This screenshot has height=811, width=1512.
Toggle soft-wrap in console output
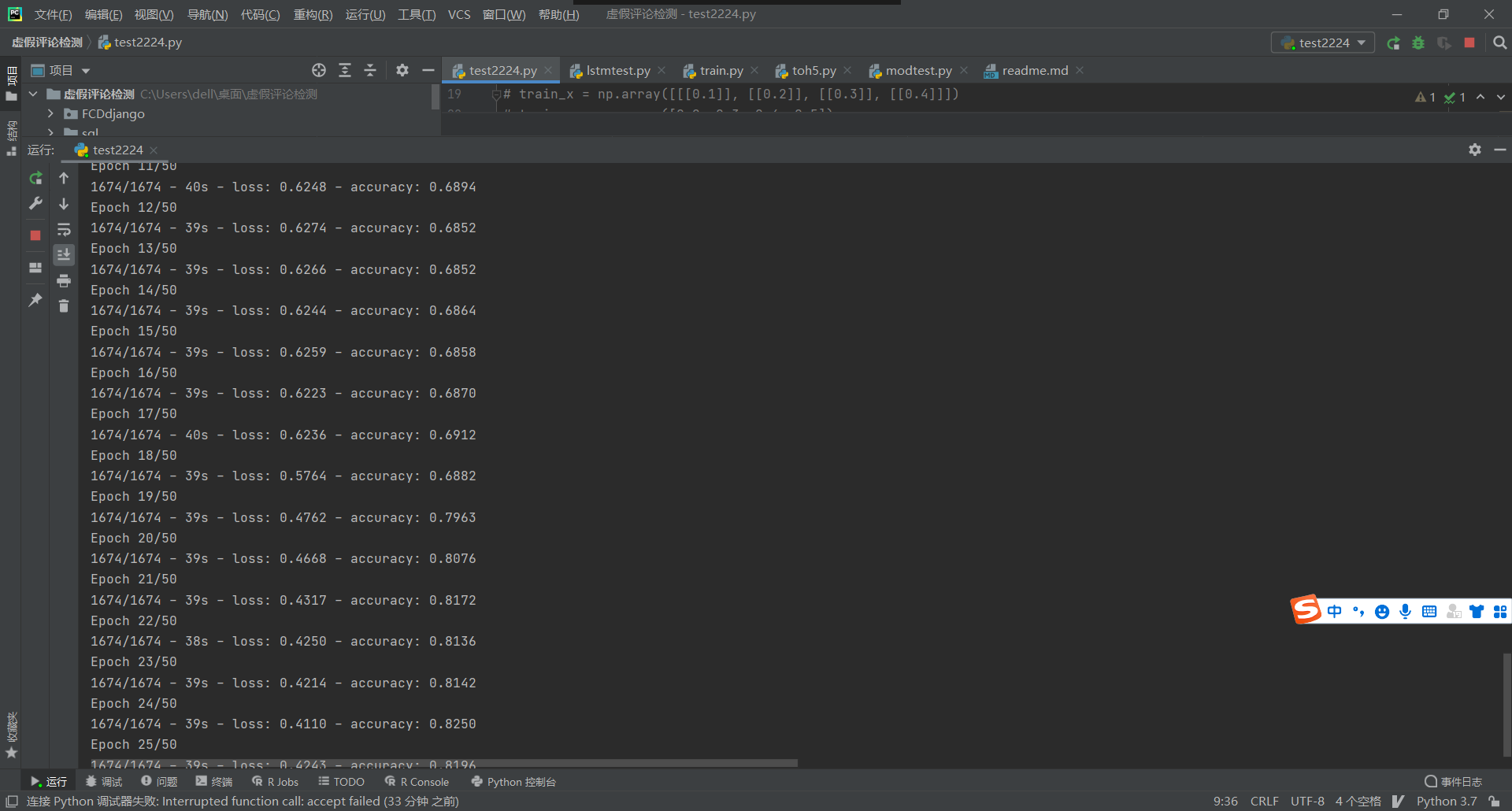point(64,230)
